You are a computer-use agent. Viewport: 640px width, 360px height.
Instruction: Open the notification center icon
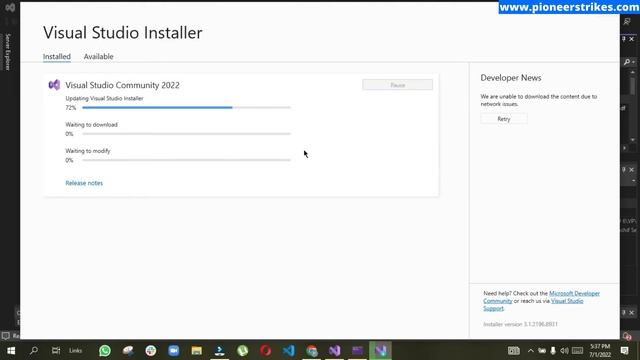[624, 351]
